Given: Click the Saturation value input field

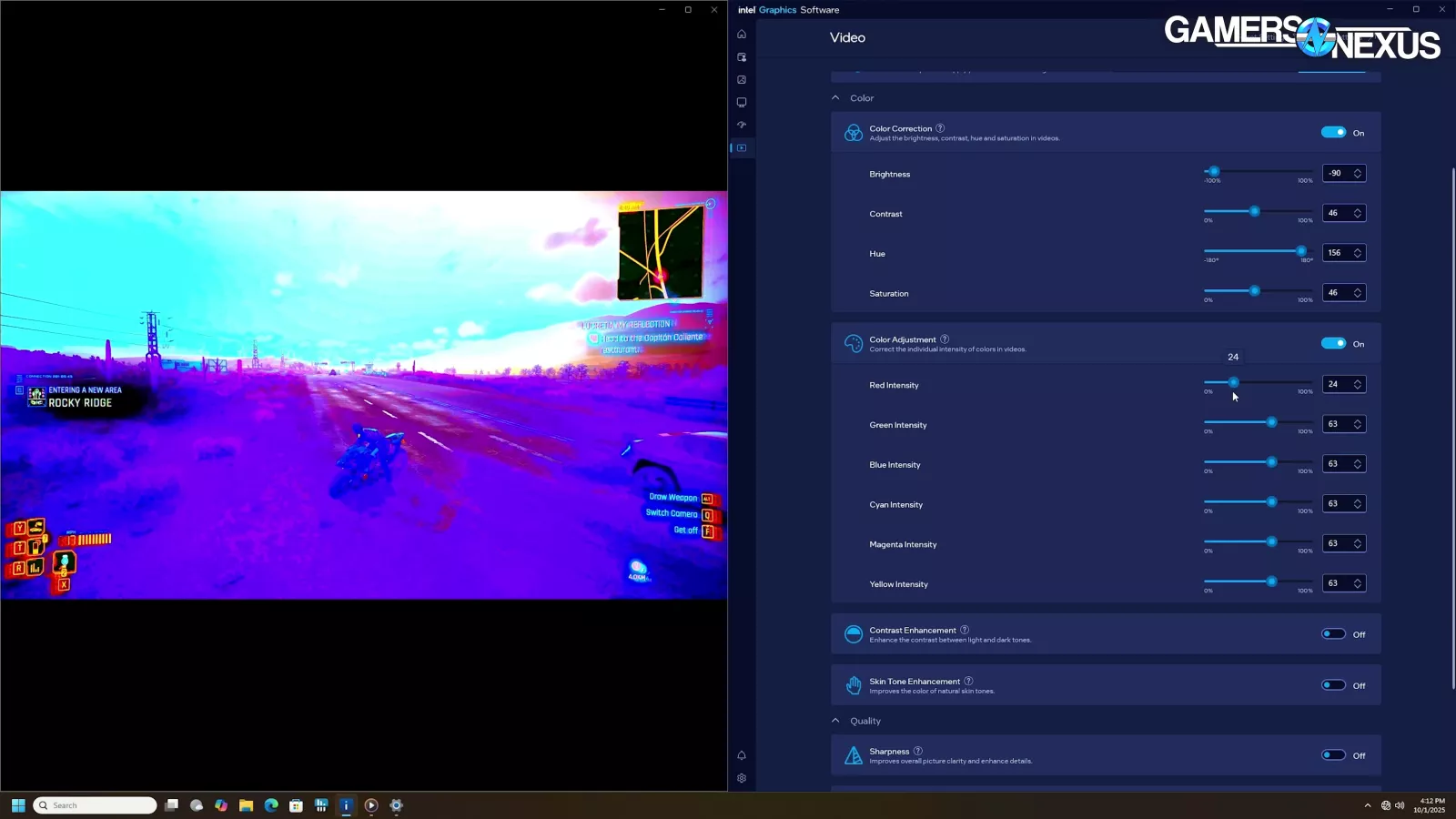Looking at the screenshot, I should [x=1336, y=293].
